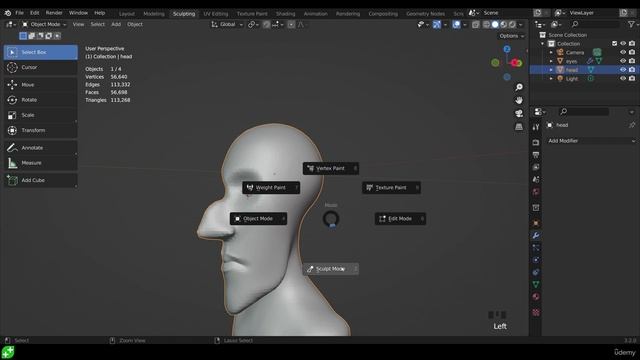640x360 pixels.
Task: Open the Object Mode dropdown
Action: point(44,24)
